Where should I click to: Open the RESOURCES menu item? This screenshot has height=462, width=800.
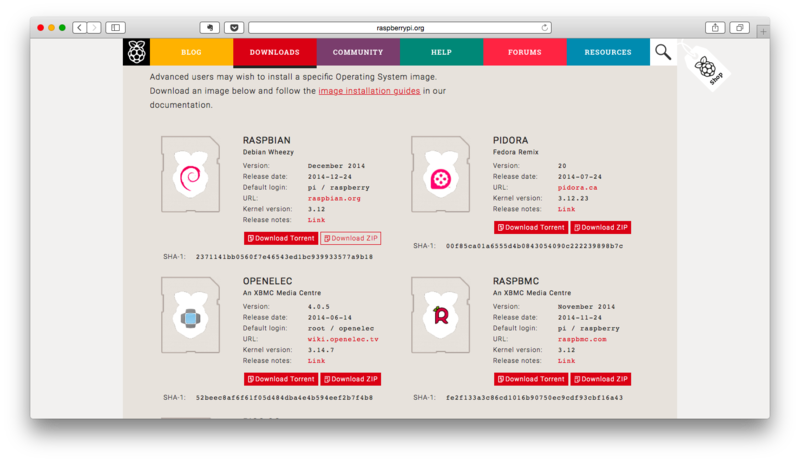click(608, 52)
